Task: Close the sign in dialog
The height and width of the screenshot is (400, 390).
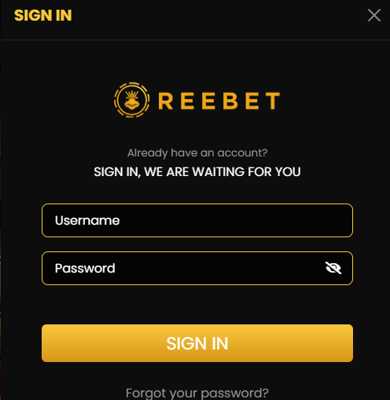Action: (374, 15)
